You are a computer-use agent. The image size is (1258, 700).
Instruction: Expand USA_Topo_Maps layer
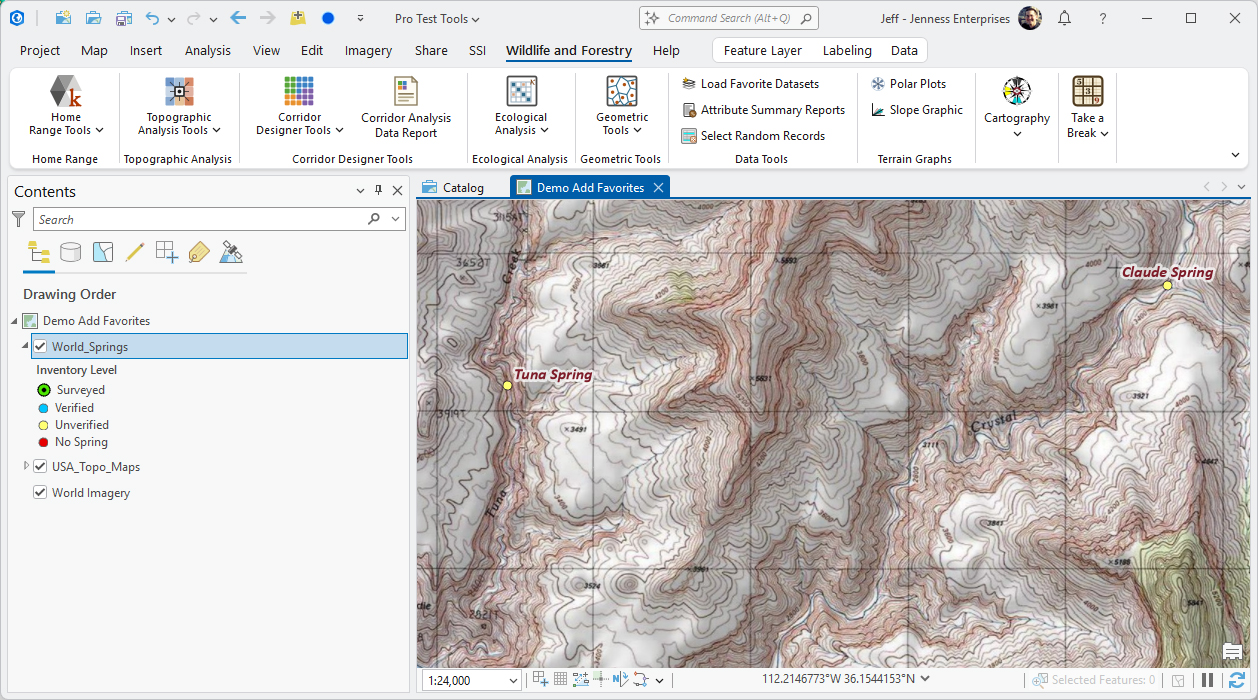(26, 467)
